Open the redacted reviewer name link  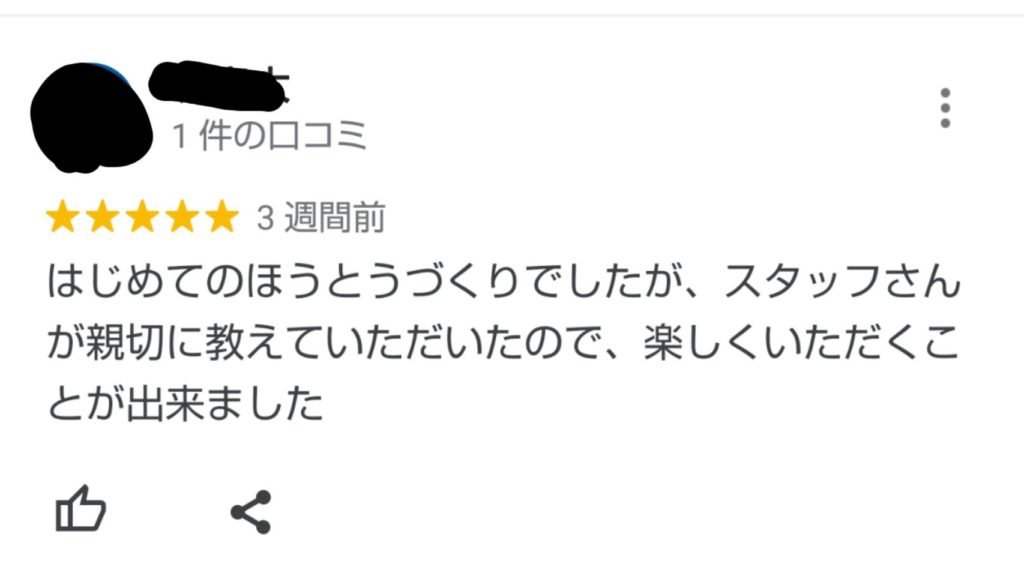pyautogui.click(x=219, y=85)
